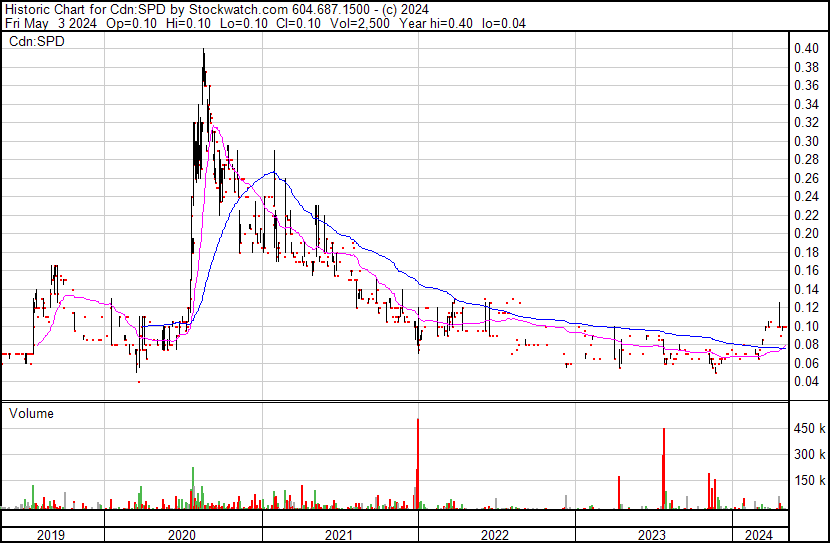Viewport: 830px width, 543px height.
Task: Click the Fri May 3 2024 date text
Action: tap(51, 23)
